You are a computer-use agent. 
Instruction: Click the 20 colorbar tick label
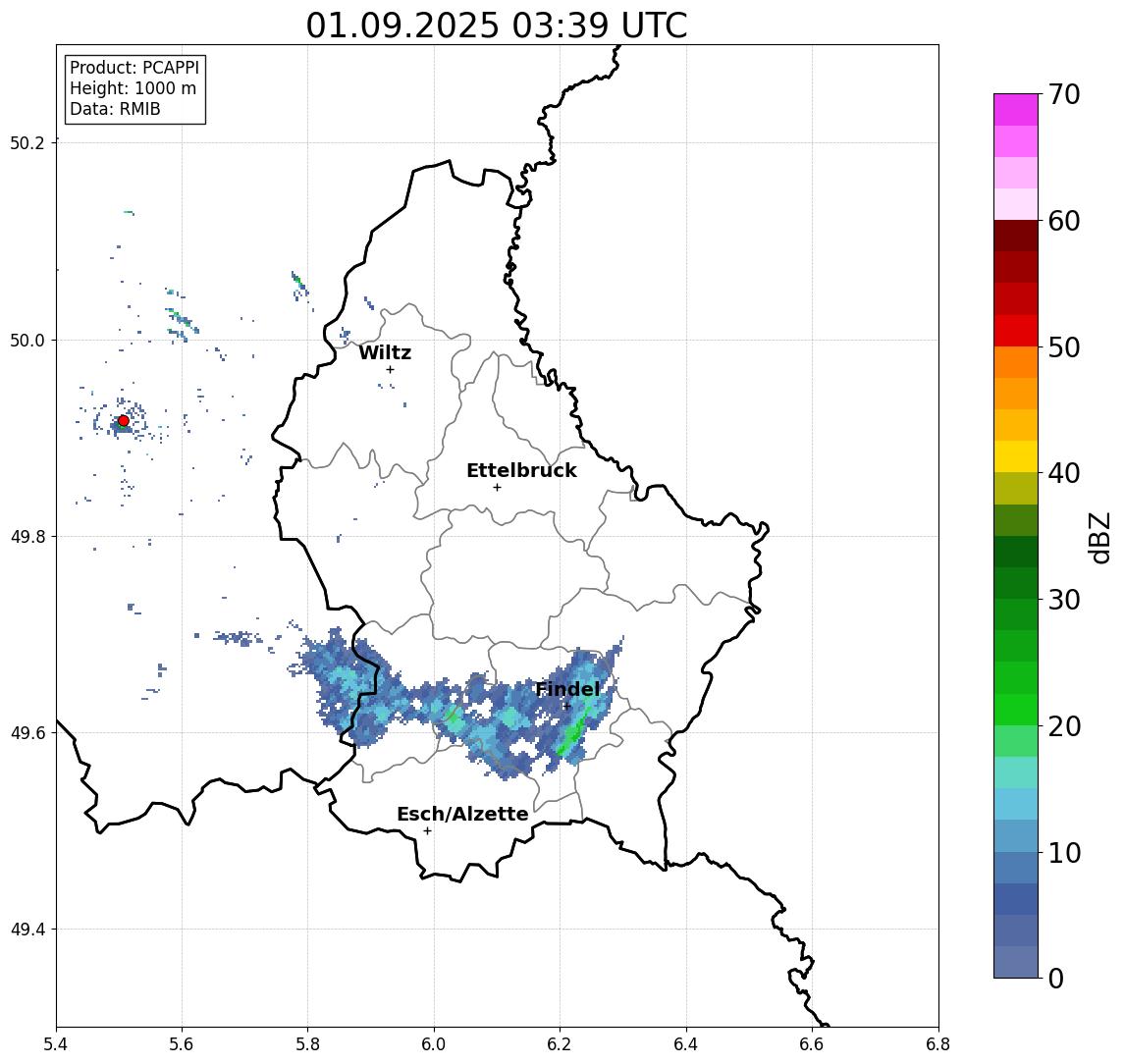point(1064,725)
